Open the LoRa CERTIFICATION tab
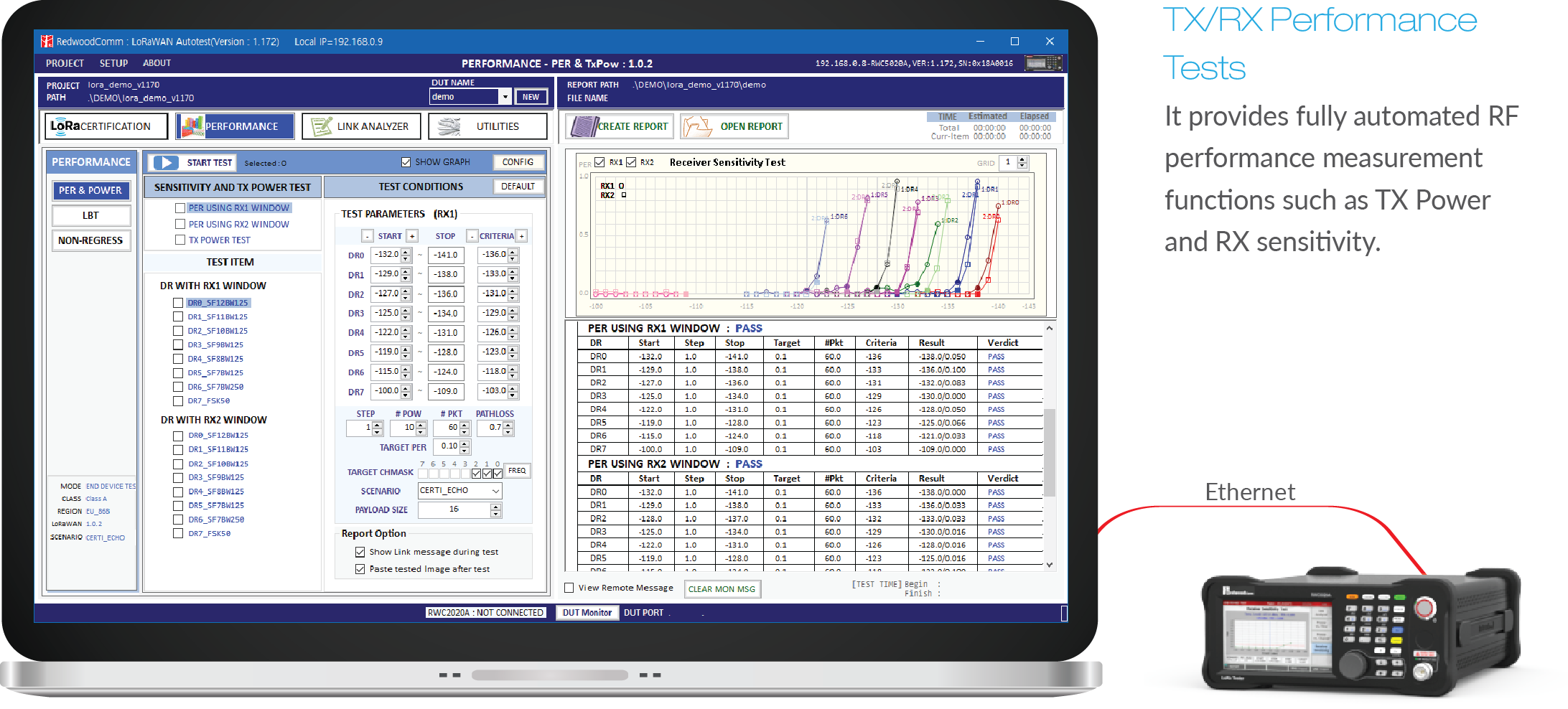 pyautogui.click(x=106, y=126)
